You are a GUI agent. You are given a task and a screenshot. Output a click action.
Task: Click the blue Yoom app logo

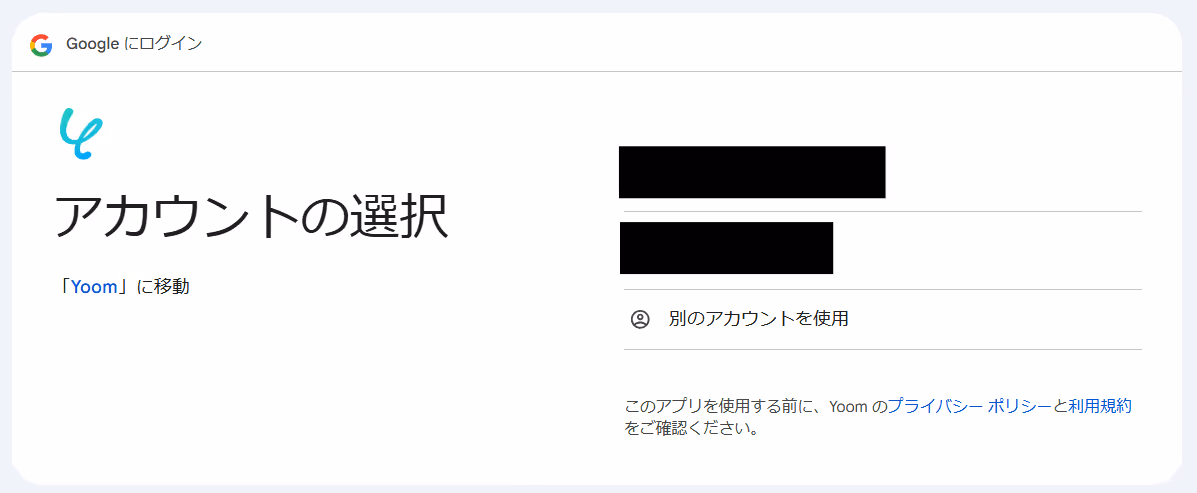(81, 134)
